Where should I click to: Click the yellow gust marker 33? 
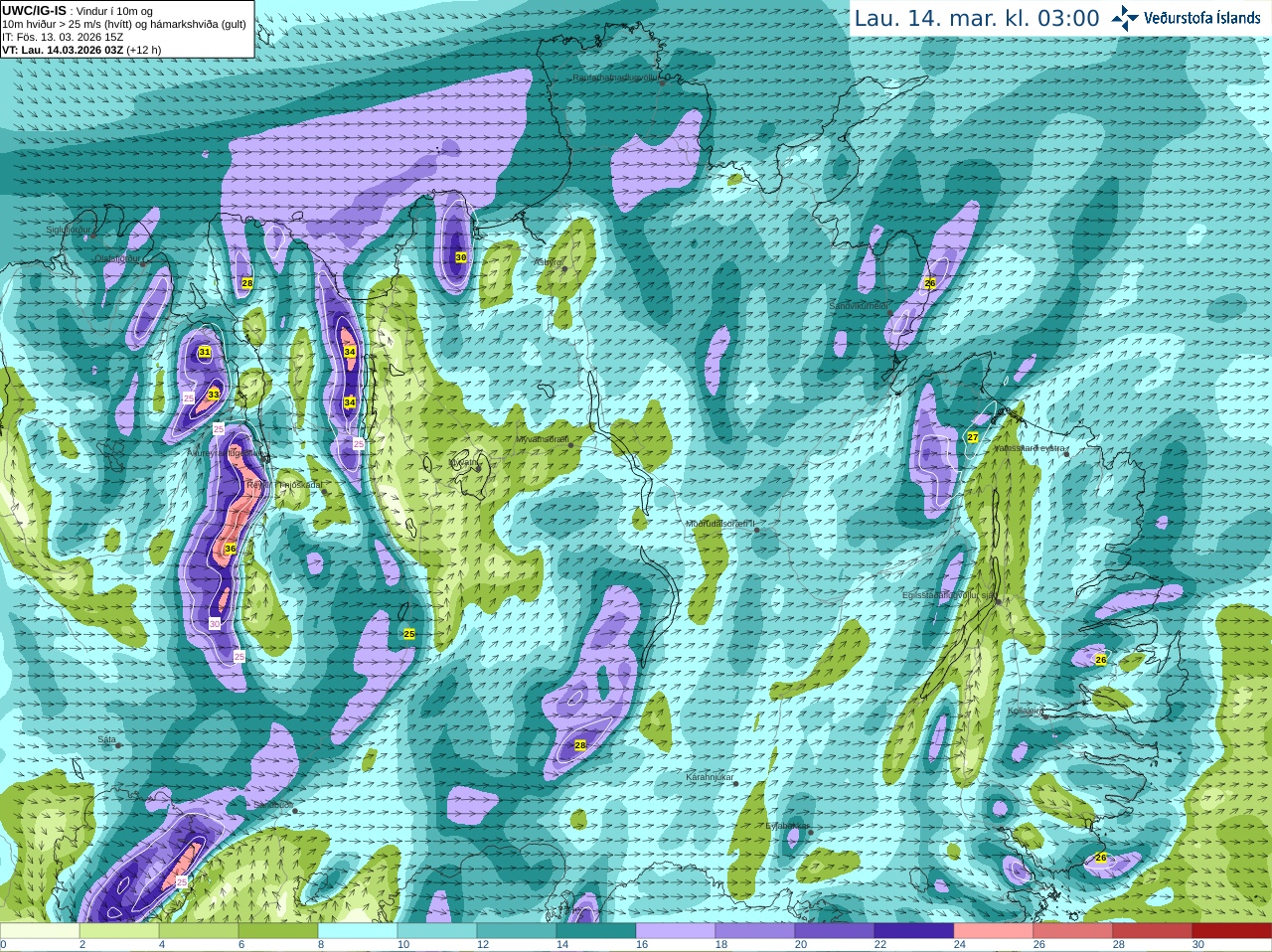(213, 395)
